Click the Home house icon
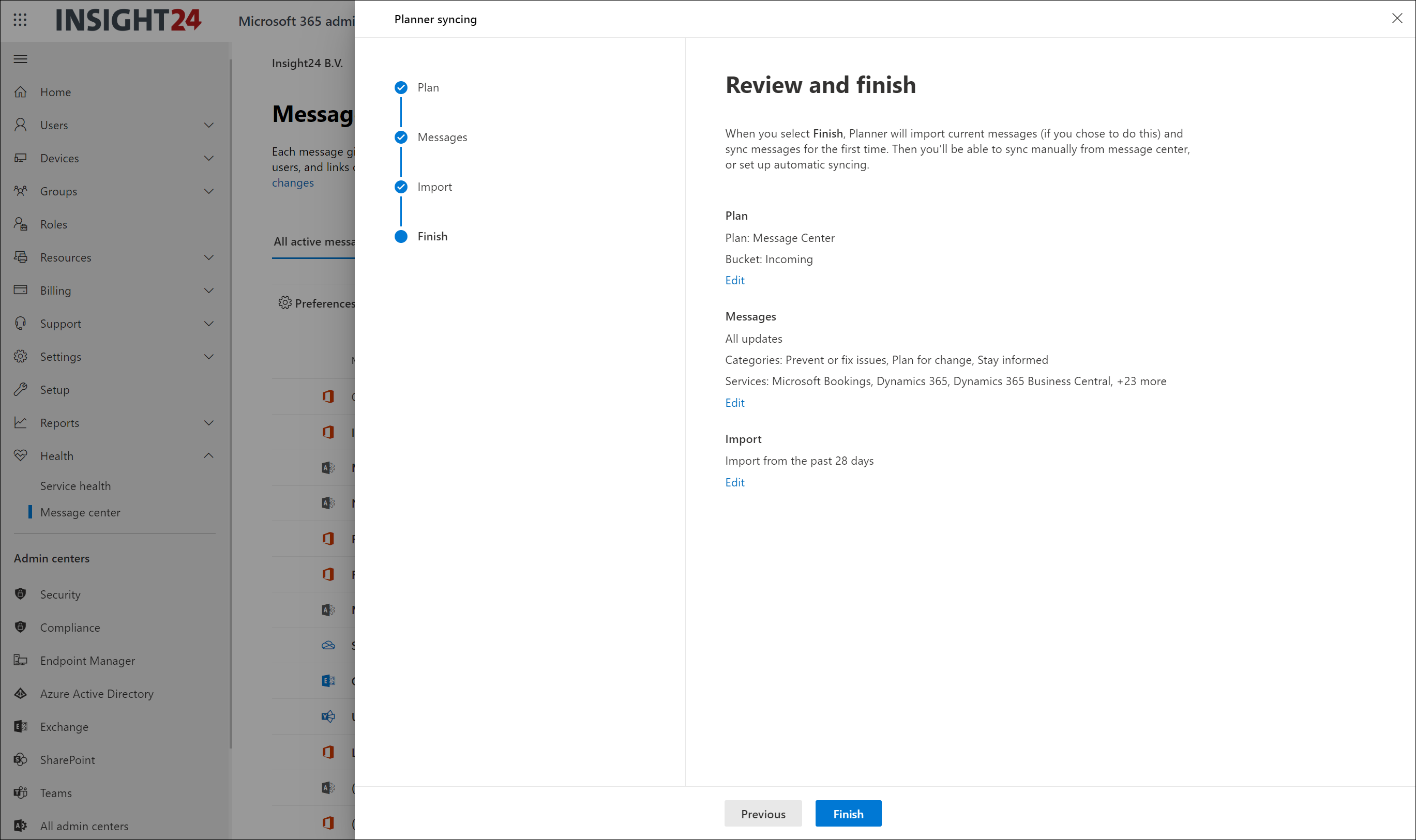The height and width of the screenshot is (840, 1416). (20, 91)
